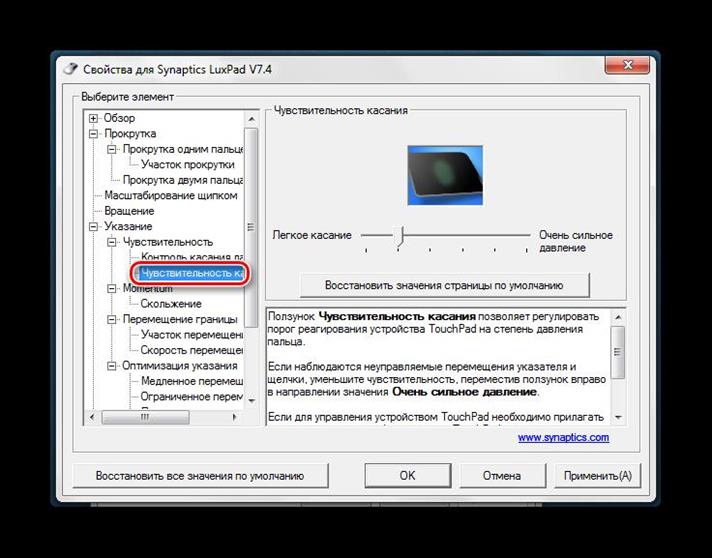Screen dimensions: 712x558
Task: Click the Отмена button
Action: [501, 476]
